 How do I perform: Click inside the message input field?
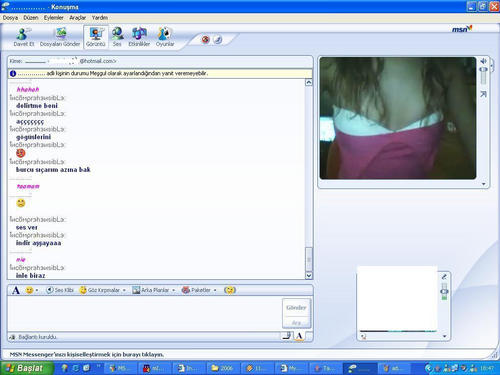point(145,314)
